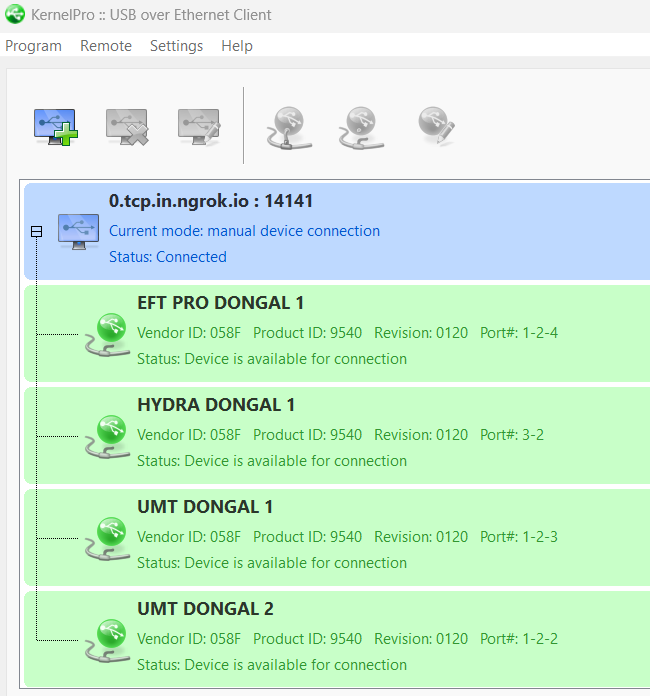
Task: Click the server monitor icon for ngrok host
Action: 78,231
